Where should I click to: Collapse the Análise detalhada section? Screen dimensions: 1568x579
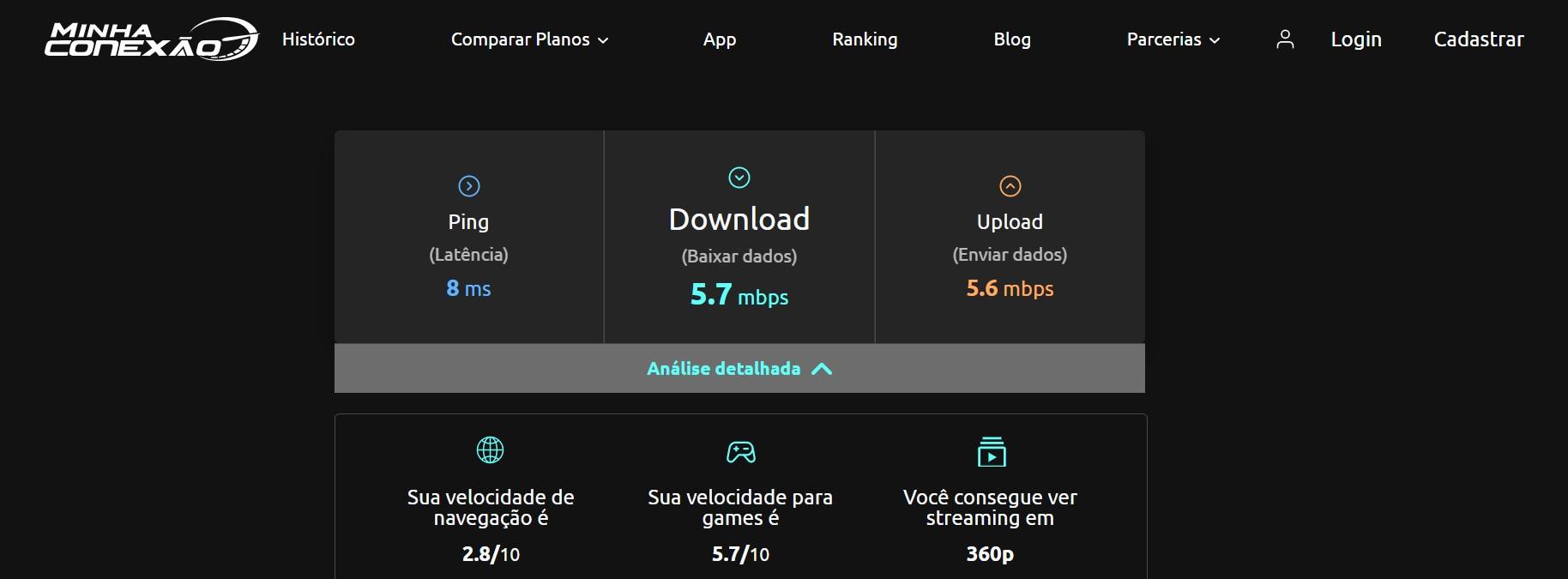[x=739, y=369]
